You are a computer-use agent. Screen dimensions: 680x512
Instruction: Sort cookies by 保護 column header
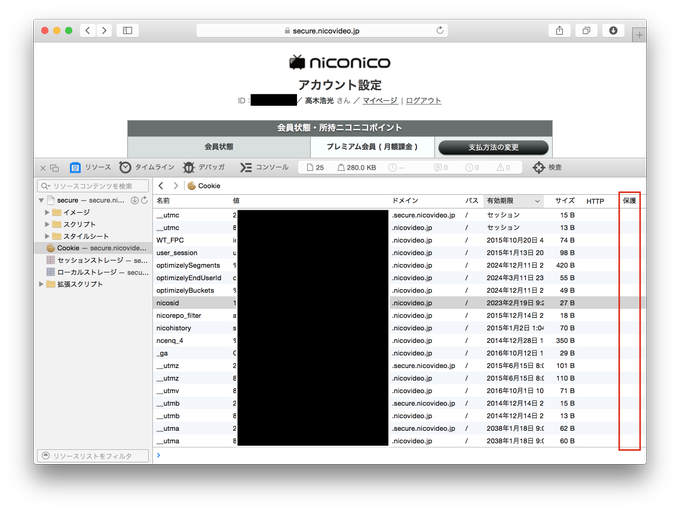click(629, 201)
